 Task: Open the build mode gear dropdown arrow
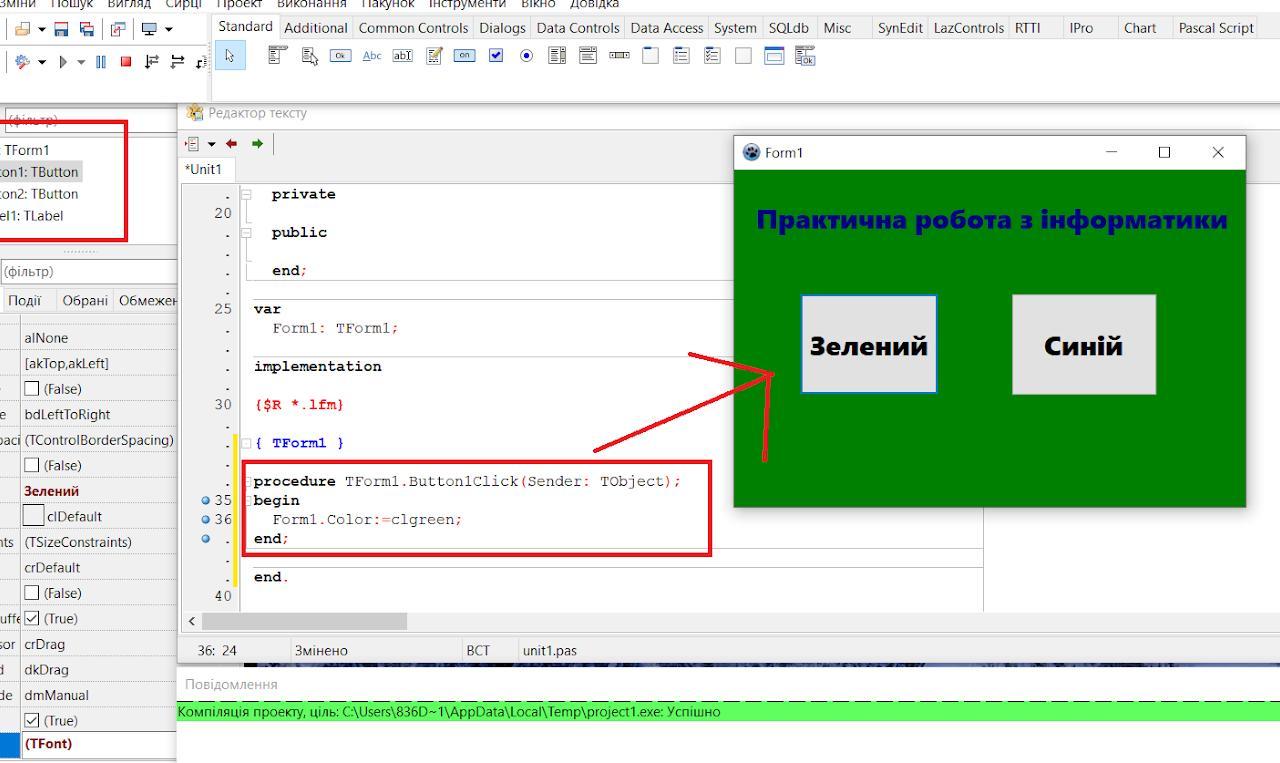(x=42, y=62)
